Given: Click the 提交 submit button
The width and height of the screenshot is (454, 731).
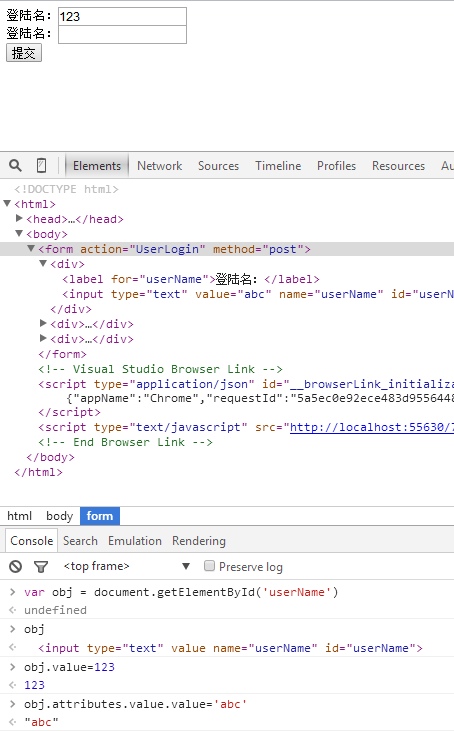Looking at the screenshot, I should [24, 53].
